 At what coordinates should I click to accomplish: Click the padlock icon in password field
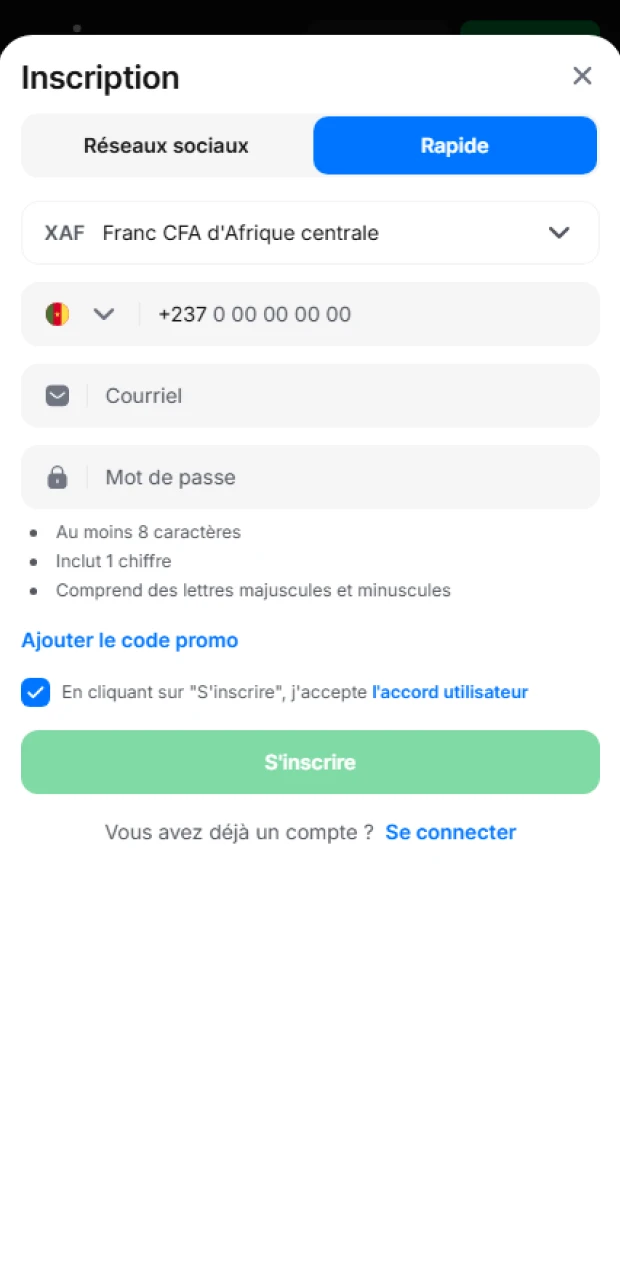point(58,477)
